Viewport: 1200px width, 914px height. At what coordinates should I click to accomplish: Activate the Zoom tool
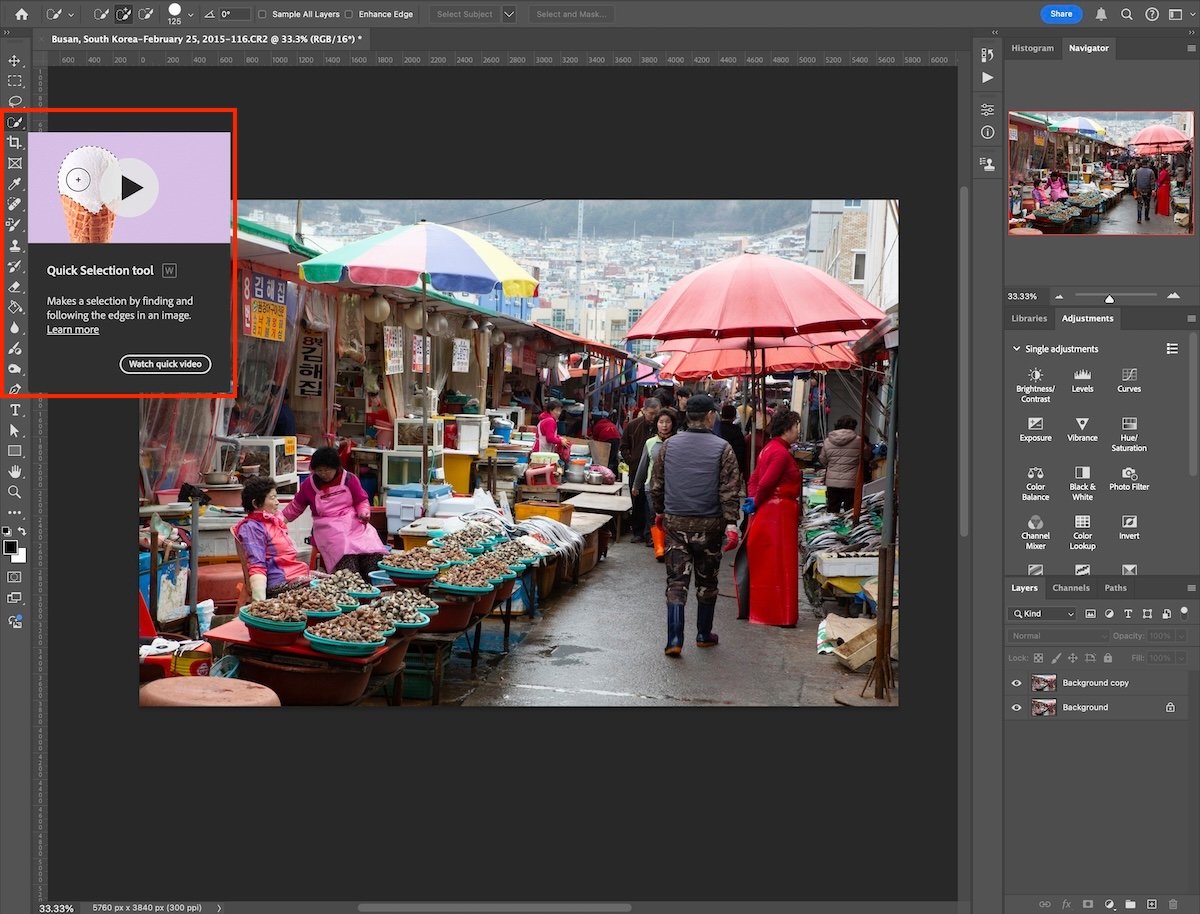coord(14,492)
